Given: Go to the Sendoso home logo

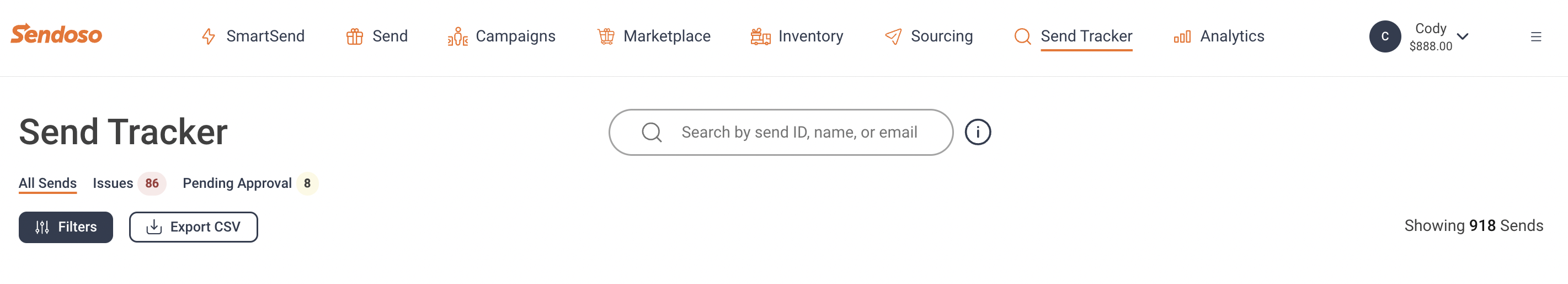Looking at the screenshot, I should coord(56,34).
